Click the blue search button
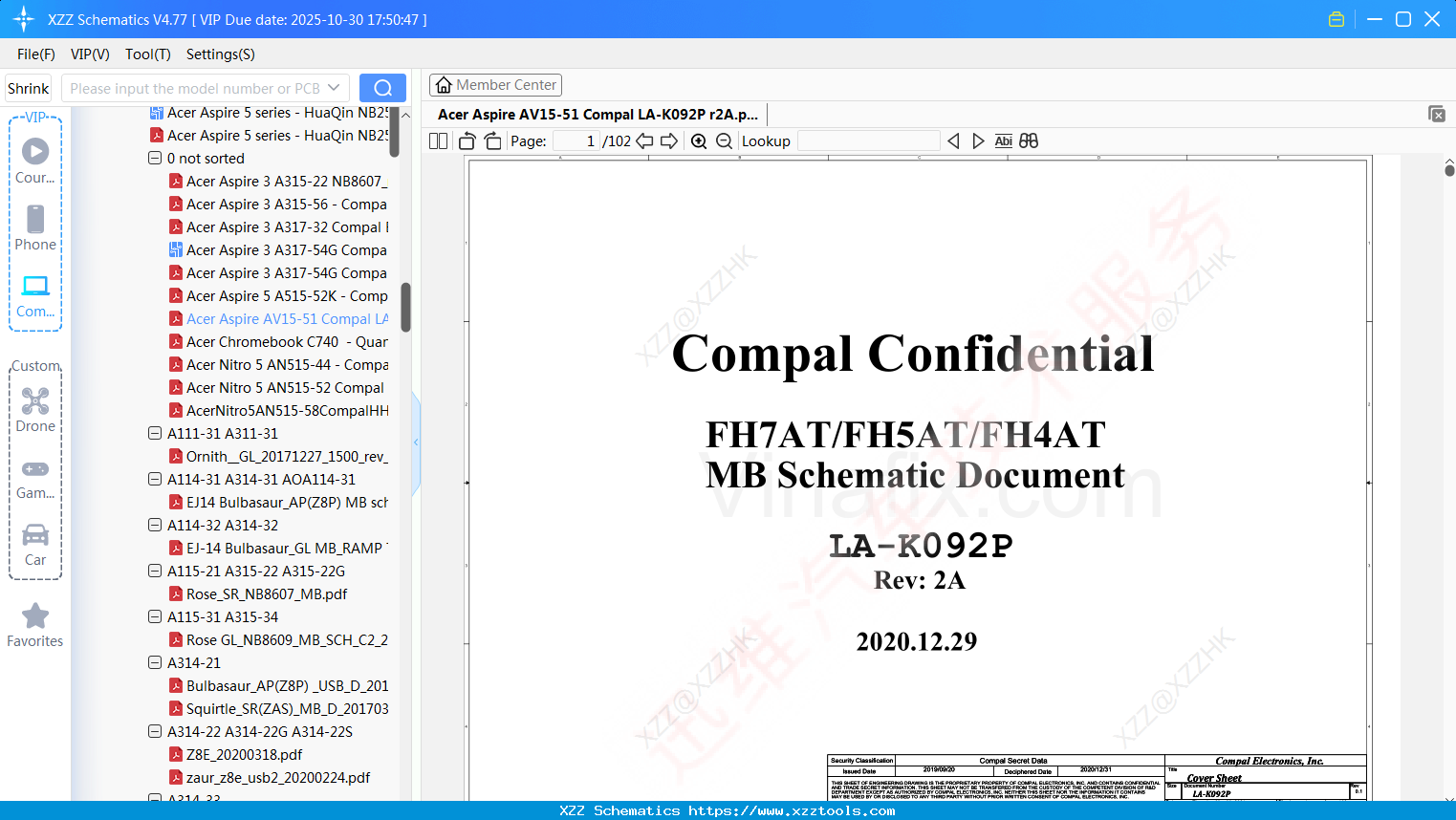 (x=382, y=88)
